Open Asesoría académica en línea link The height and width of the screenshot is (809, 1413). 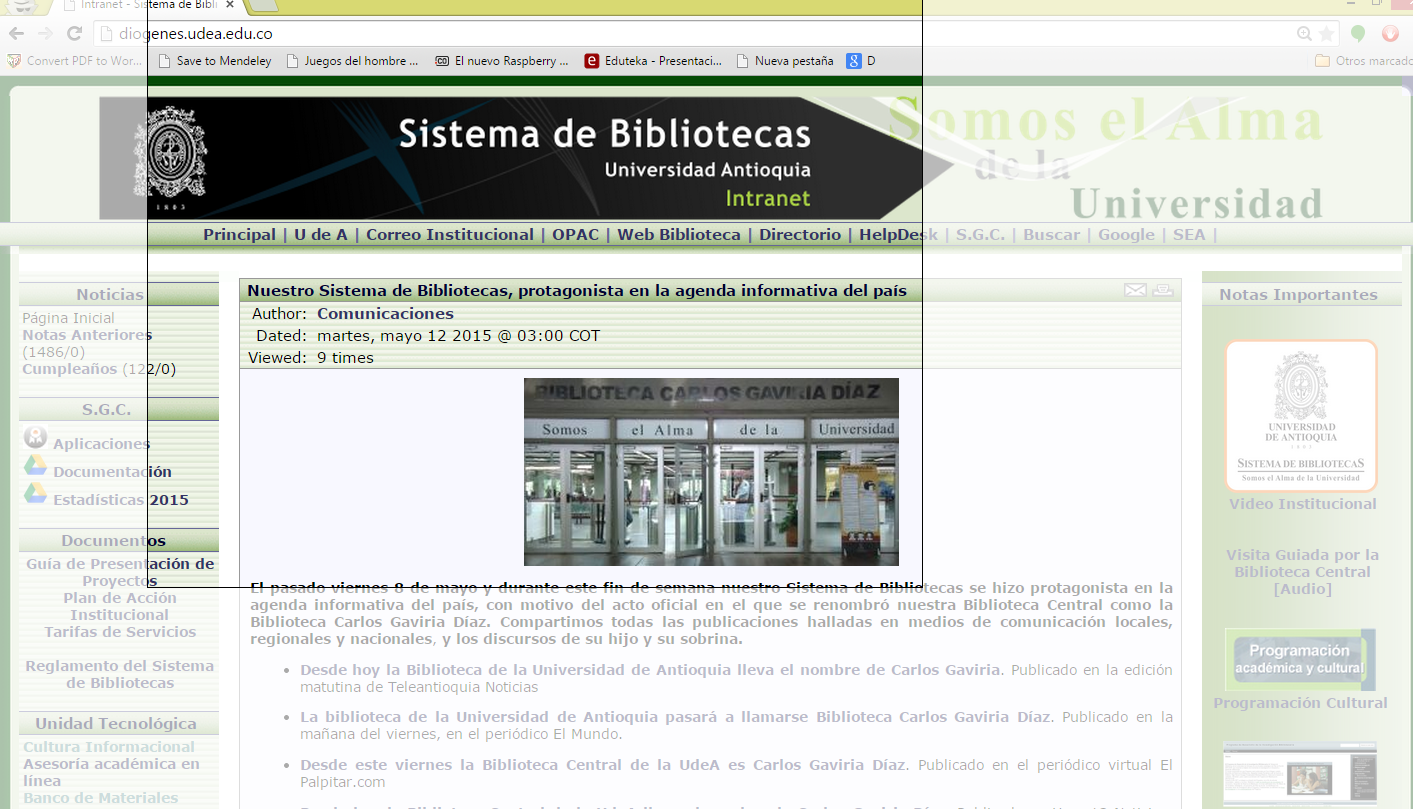111,772
